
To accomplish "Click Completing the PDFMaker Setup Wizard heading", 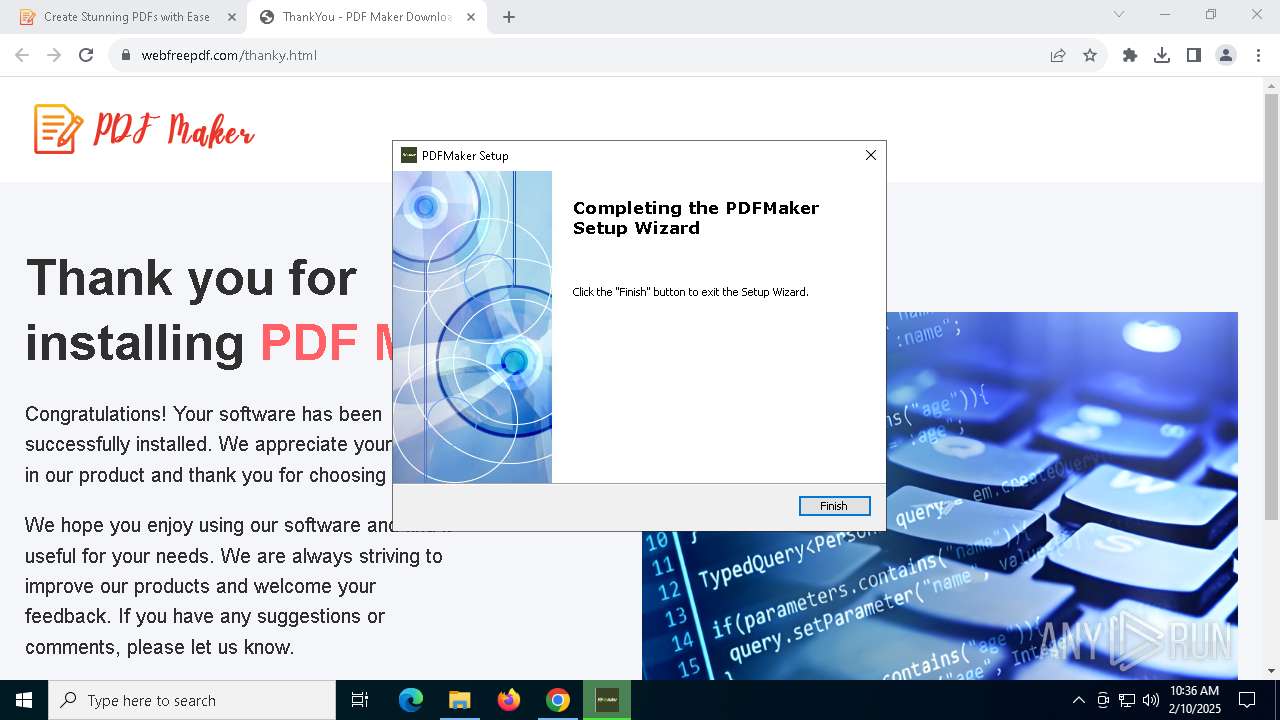I will pyautogui.click(x=696, y=218).
